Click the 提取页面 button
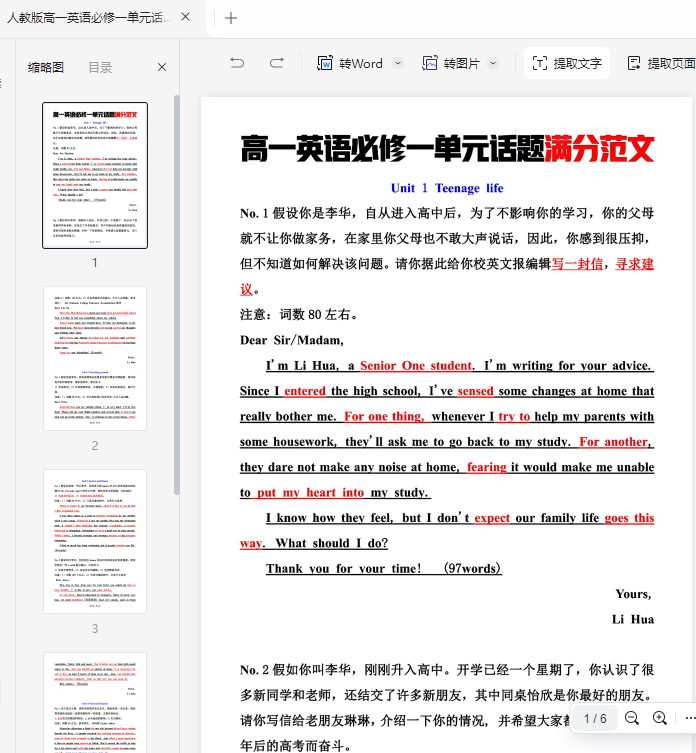 click(x=660, y=63)
